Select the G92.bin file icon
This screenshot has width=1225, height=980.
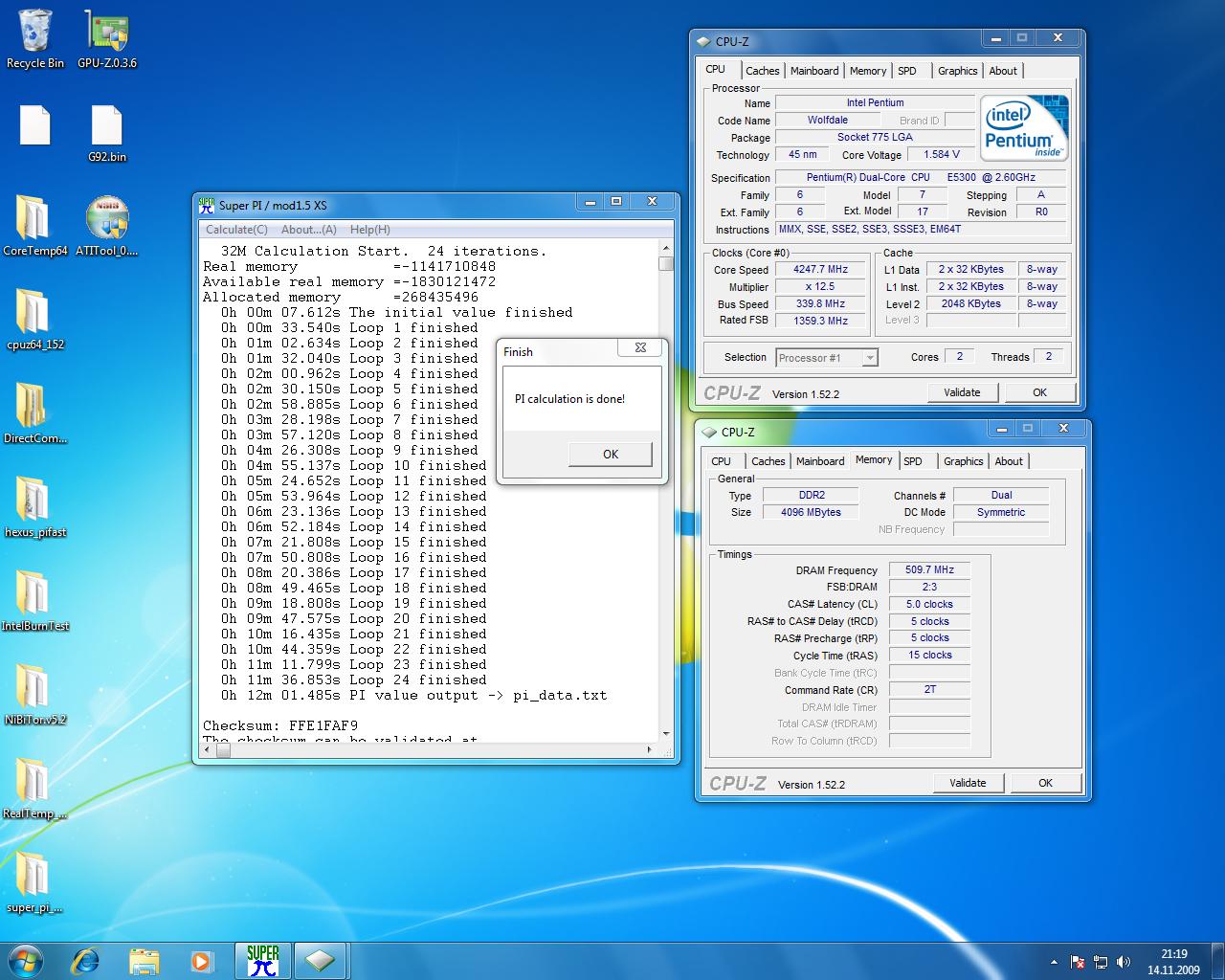[x=107, y=134]
